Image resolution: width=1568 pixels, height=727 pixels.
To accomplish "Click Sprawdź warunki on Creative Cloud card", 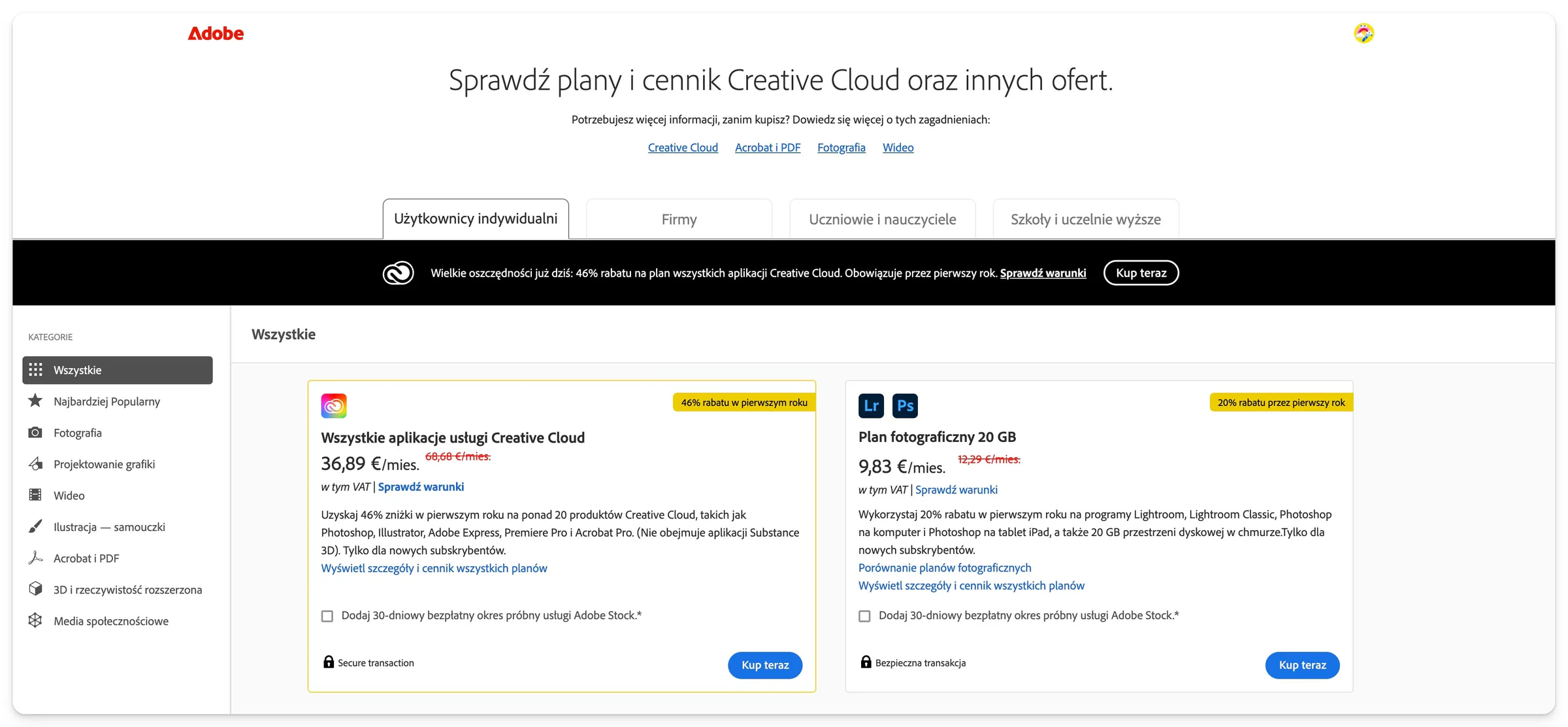I will point(421,486).
